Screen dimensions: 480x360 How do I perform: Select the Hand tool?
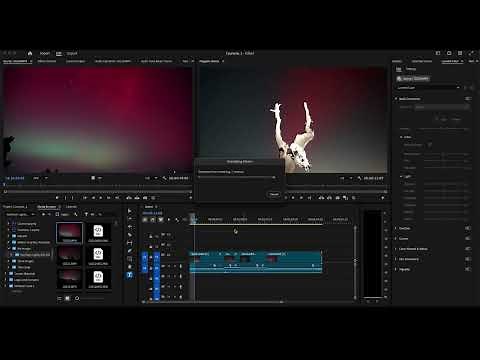point(130,267)
